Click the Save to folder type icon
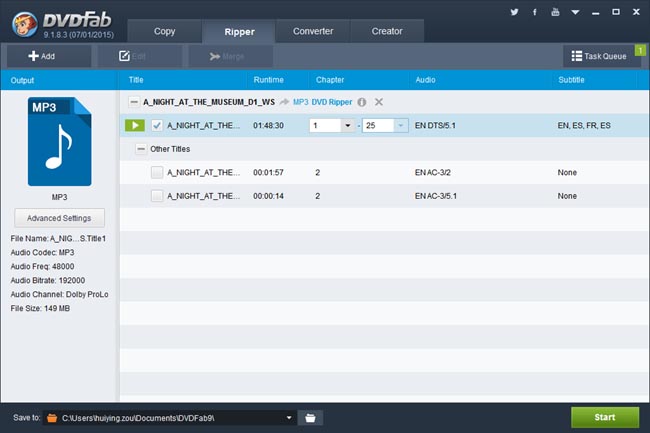This screenshot has width=650, height=433. (52, 418)
